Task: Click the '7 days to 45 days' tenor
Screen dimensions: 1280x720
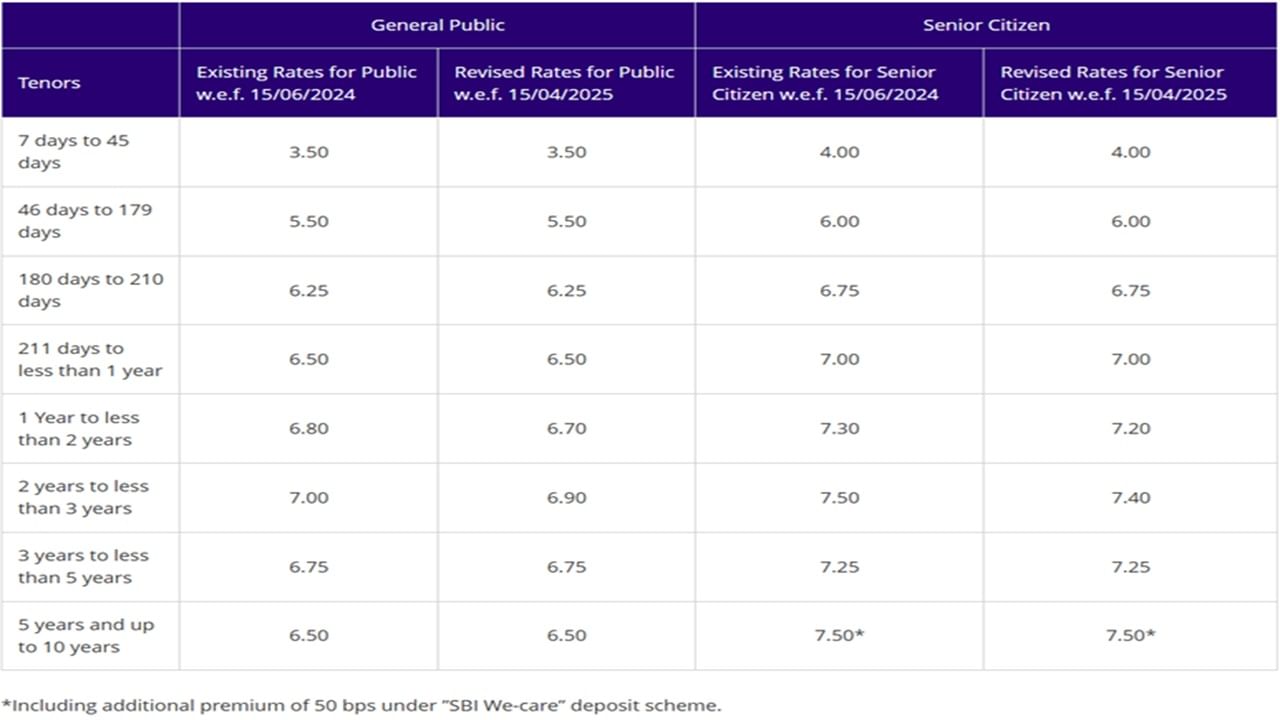Action: coord(73,152)
